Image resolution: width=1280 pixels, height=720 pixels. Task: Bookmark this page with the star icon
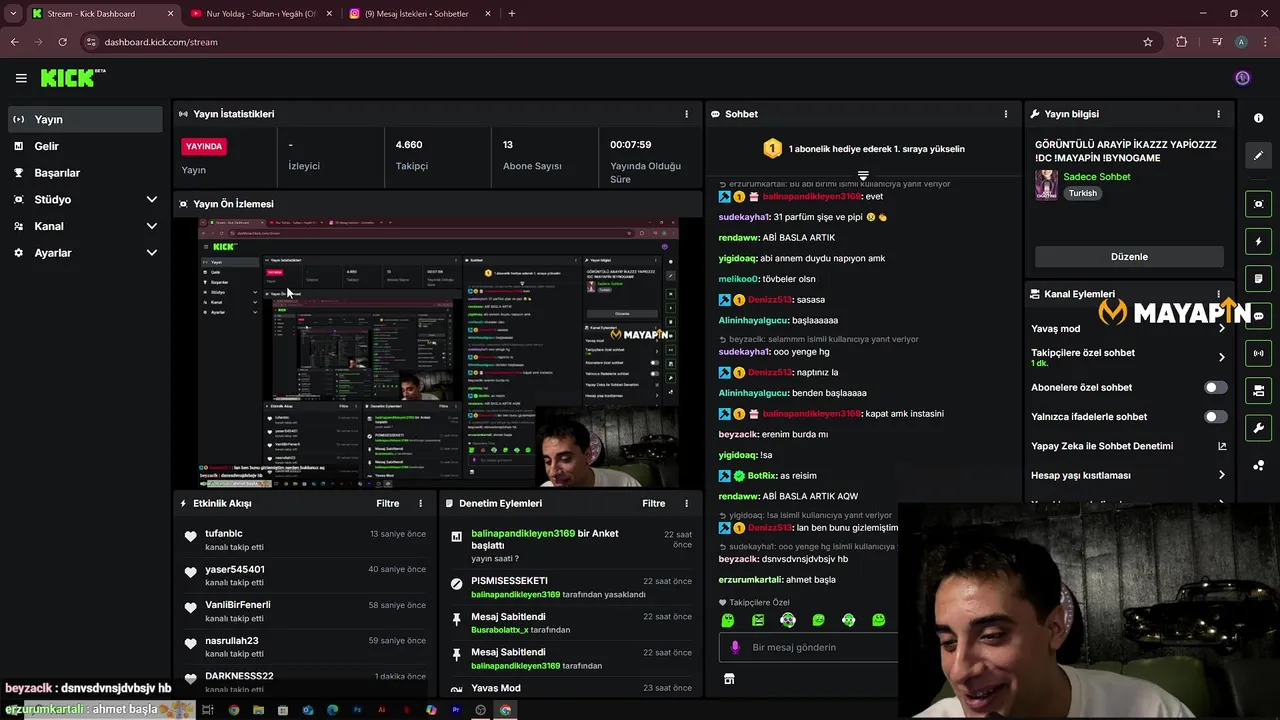(x=1148, y=42)
